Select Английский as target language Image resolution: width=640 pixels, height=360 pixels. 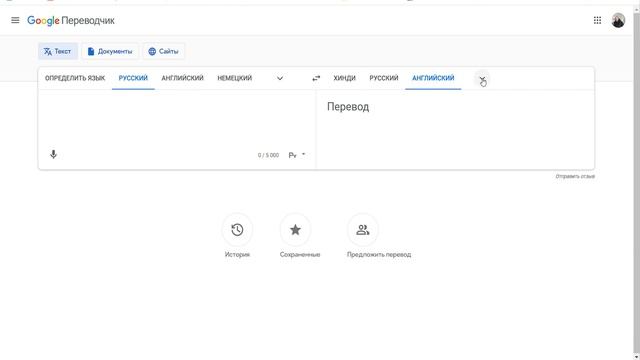(433, 78)
